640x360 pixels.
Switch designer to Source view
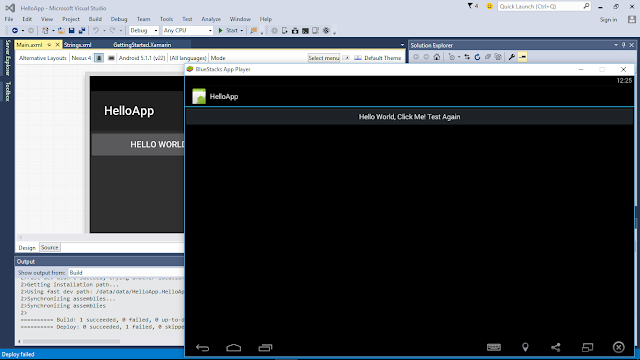[x=50, y=247]
